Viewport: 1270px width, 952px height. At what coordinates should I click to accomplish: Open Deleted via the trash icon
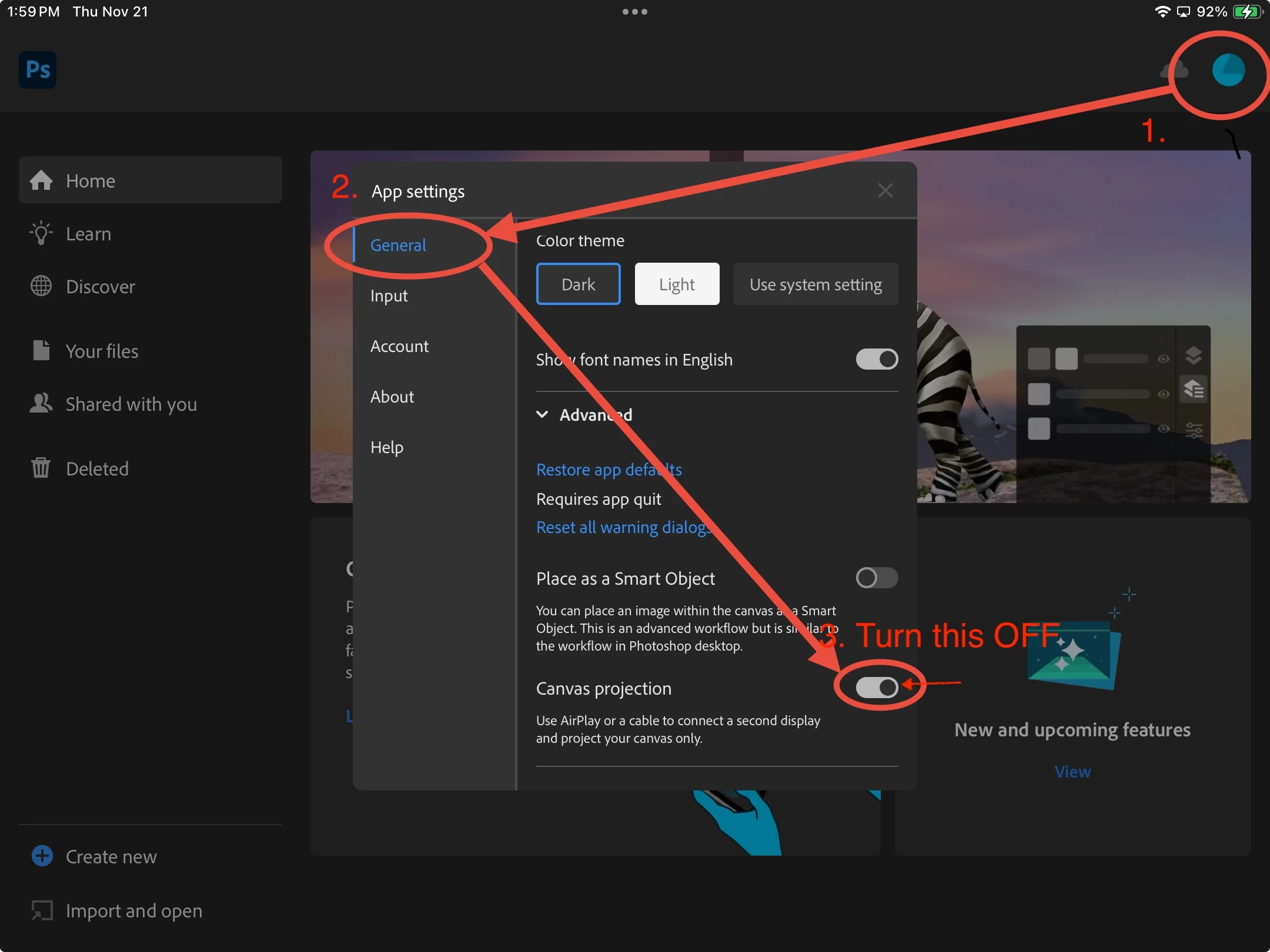[41, 468]
